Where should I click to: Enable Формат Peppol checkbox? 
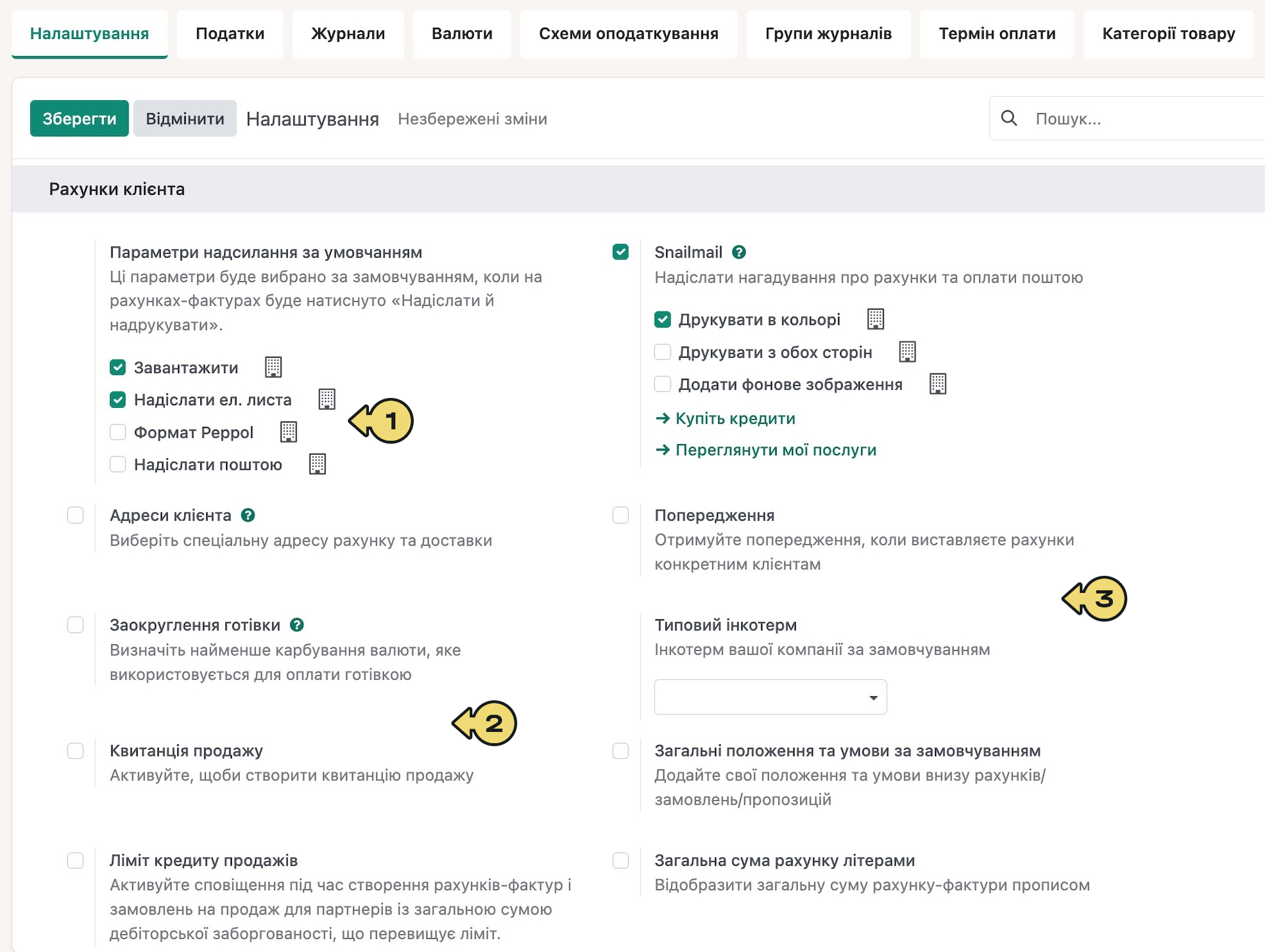[x=118, y=432]
